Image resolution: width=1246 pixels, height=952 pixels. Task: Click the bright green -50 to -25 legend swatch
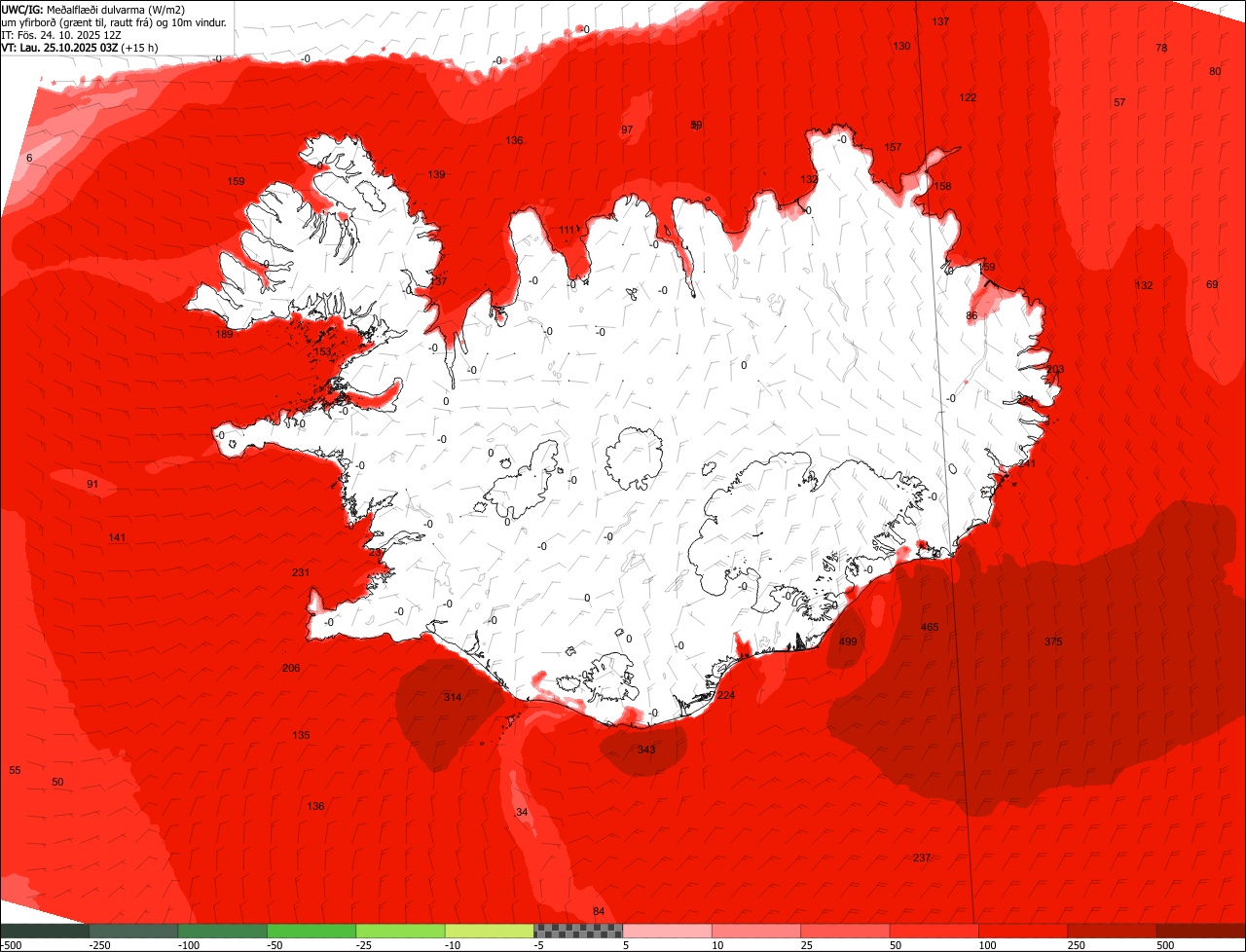tap(311, 932)
